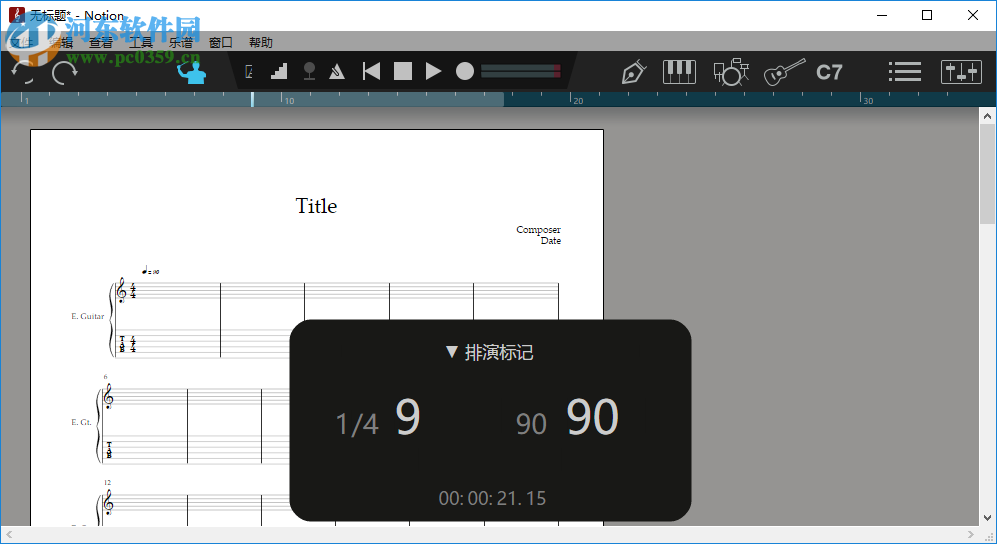Open the score setup pen nib icon
Screen dimensions: 997x544
click(633, 72)
